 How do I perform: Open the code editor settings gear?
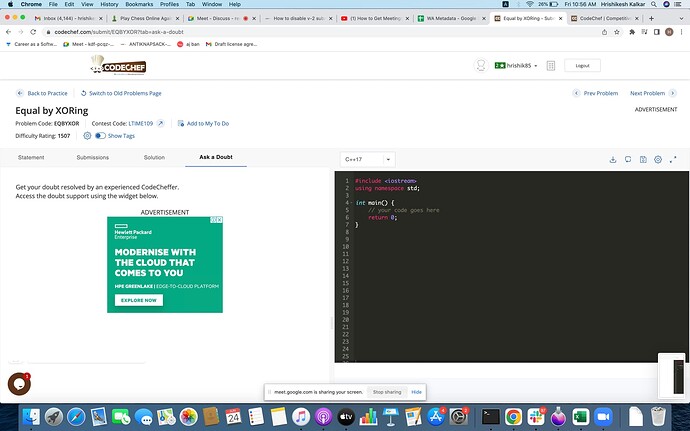pos(658,159)
